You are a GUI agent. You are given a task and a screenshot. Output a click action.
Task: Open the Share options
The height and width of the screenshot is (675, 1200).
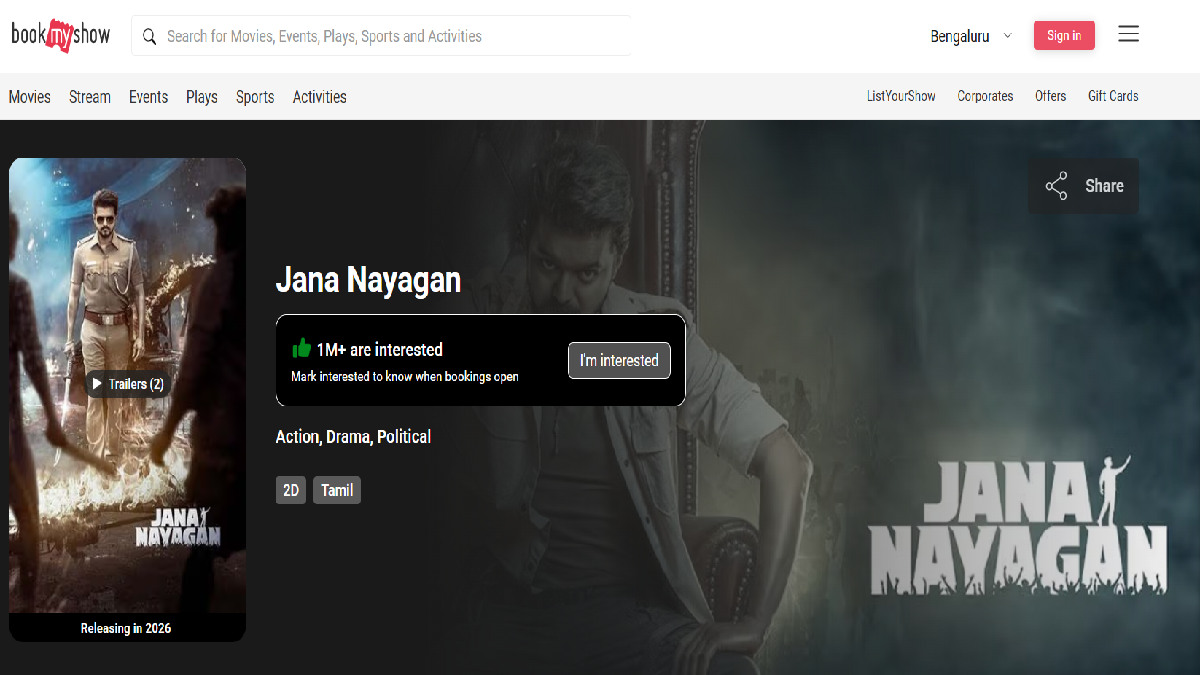1083,185
